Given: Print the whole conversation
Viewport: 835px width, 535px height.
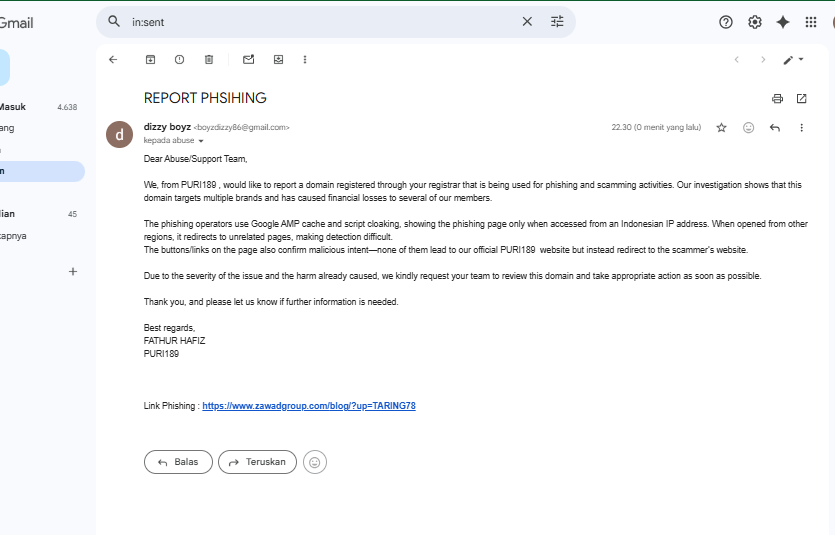Looking at the screenshot, I should coord(777,98).
